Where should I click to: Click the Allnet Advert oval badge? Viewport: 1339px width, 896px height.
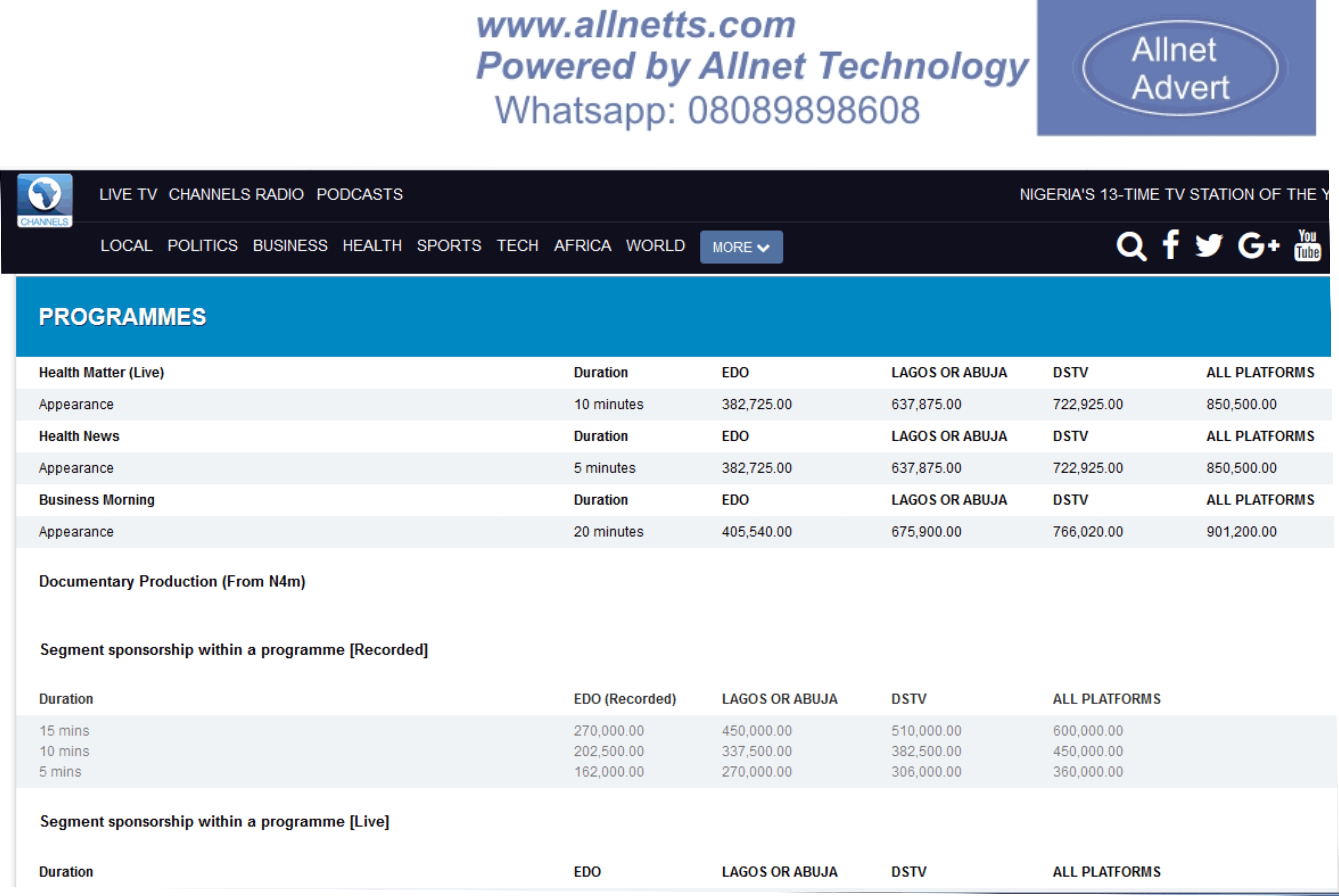[1180, 68]
